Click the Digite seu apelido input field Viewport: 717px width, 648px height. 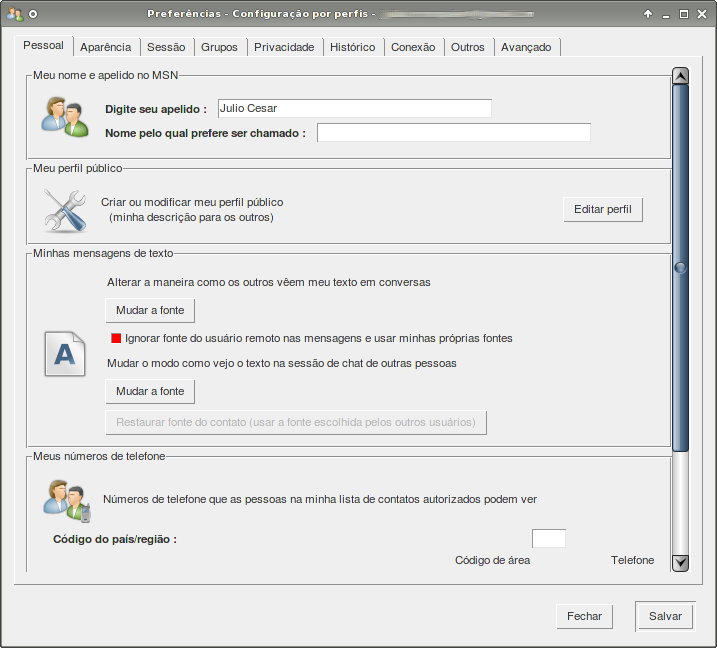click(x=355, y=108)
